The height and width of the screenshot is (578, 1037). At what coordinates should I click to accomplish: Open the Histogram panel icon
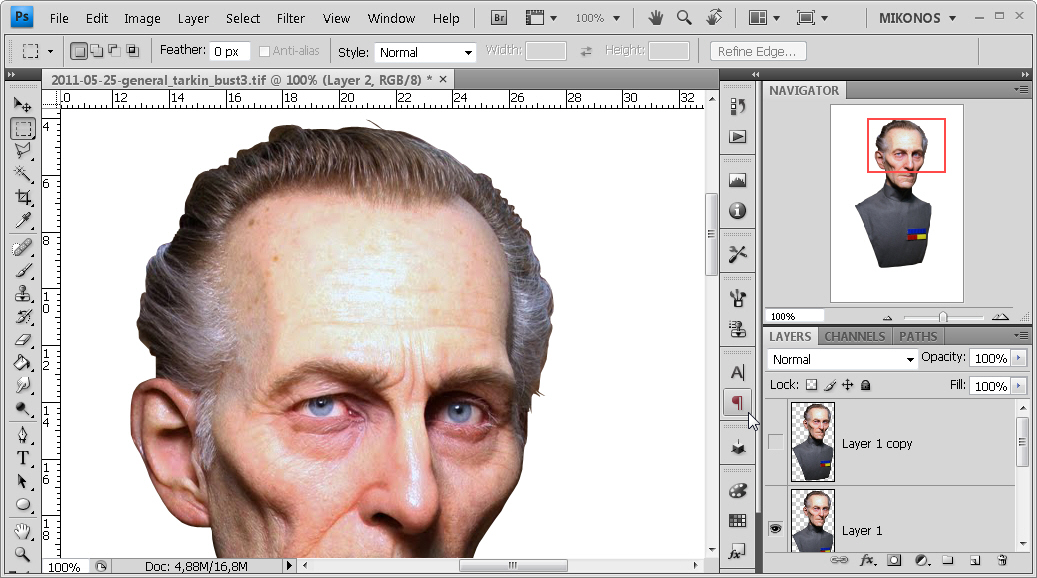click(737, 180)
